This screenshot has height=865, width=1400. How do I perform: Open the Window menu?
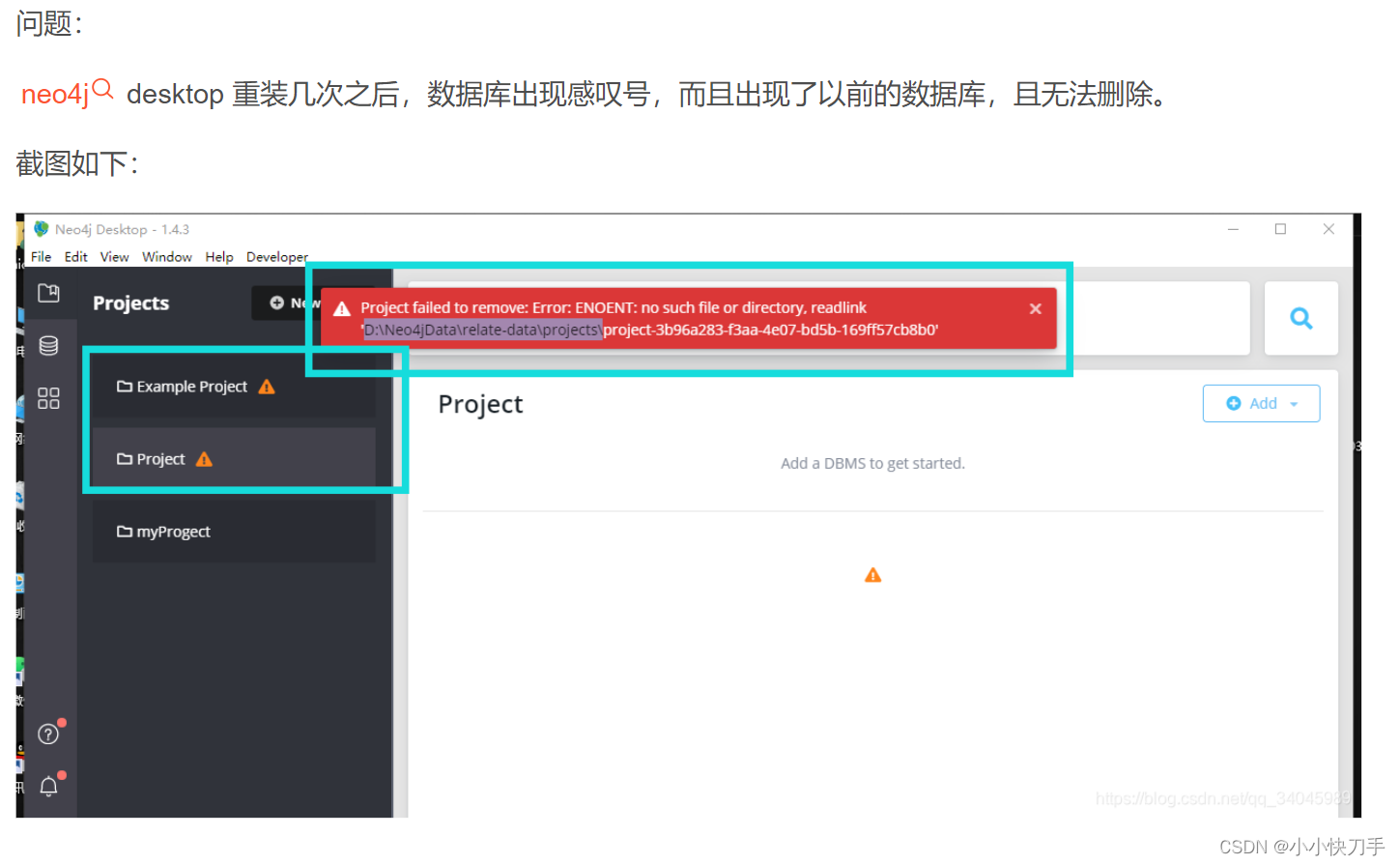pyautogui.click(x=166, y=257)
